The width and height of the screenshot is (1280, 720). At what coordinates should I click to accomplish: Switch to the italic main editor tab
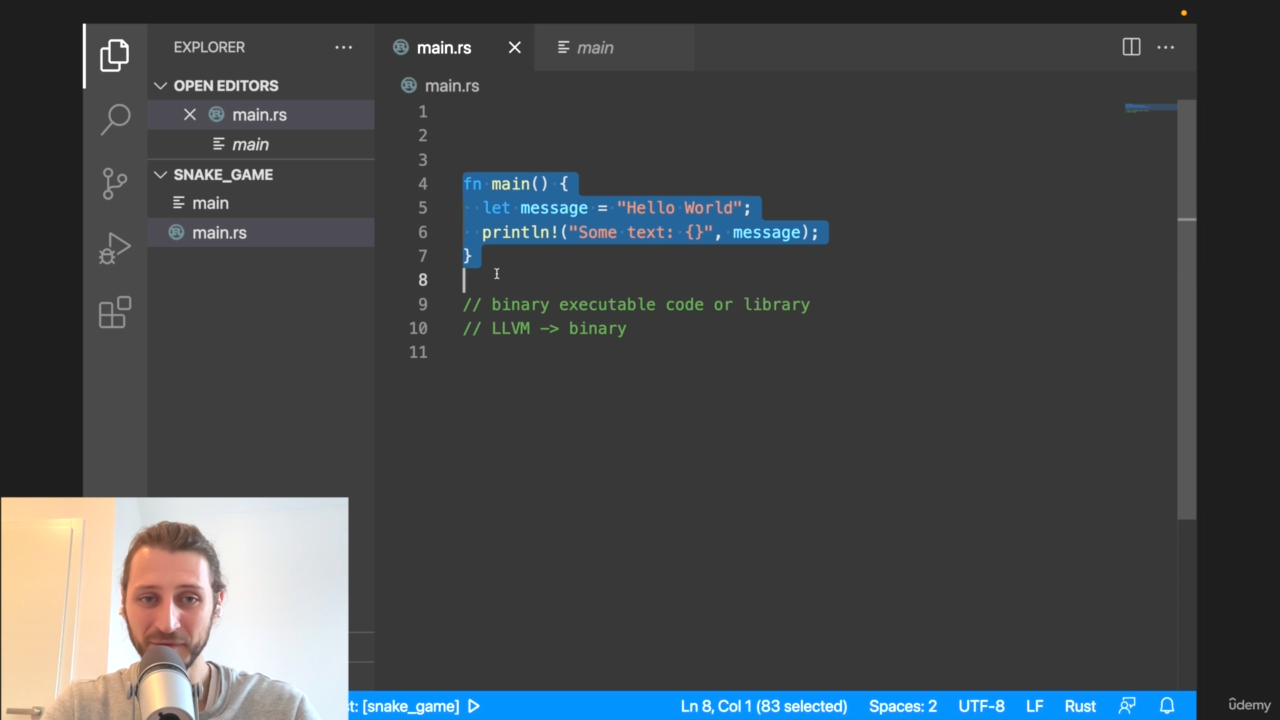tap(594, 48)
